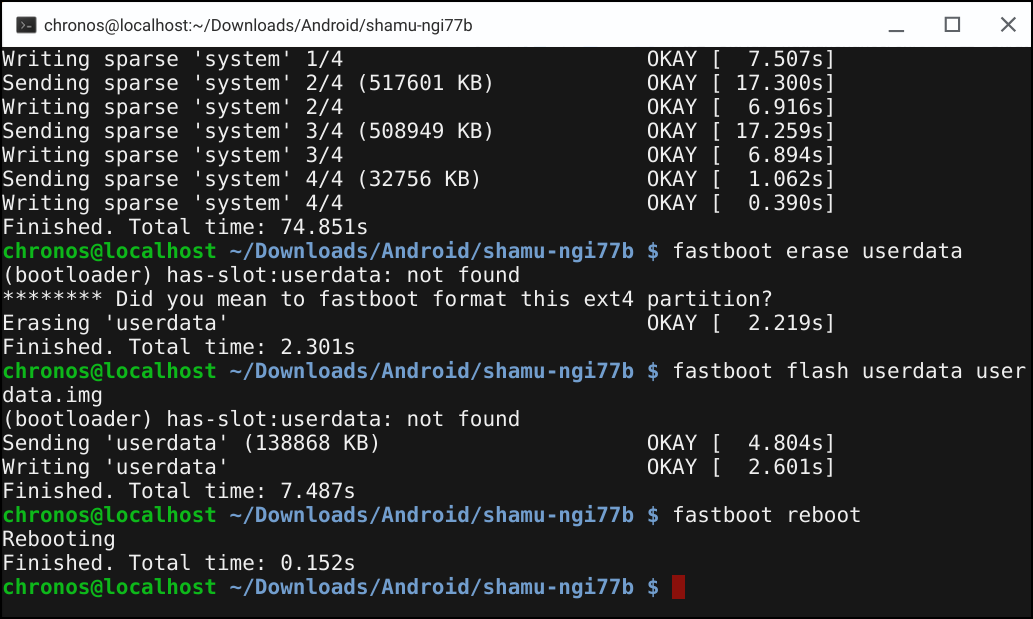This screenshot has height=619, width=1033.
Task: Click "Sending sparse 'system' 2/4 (517601 KB)"
Action: [x=248, y=83]
